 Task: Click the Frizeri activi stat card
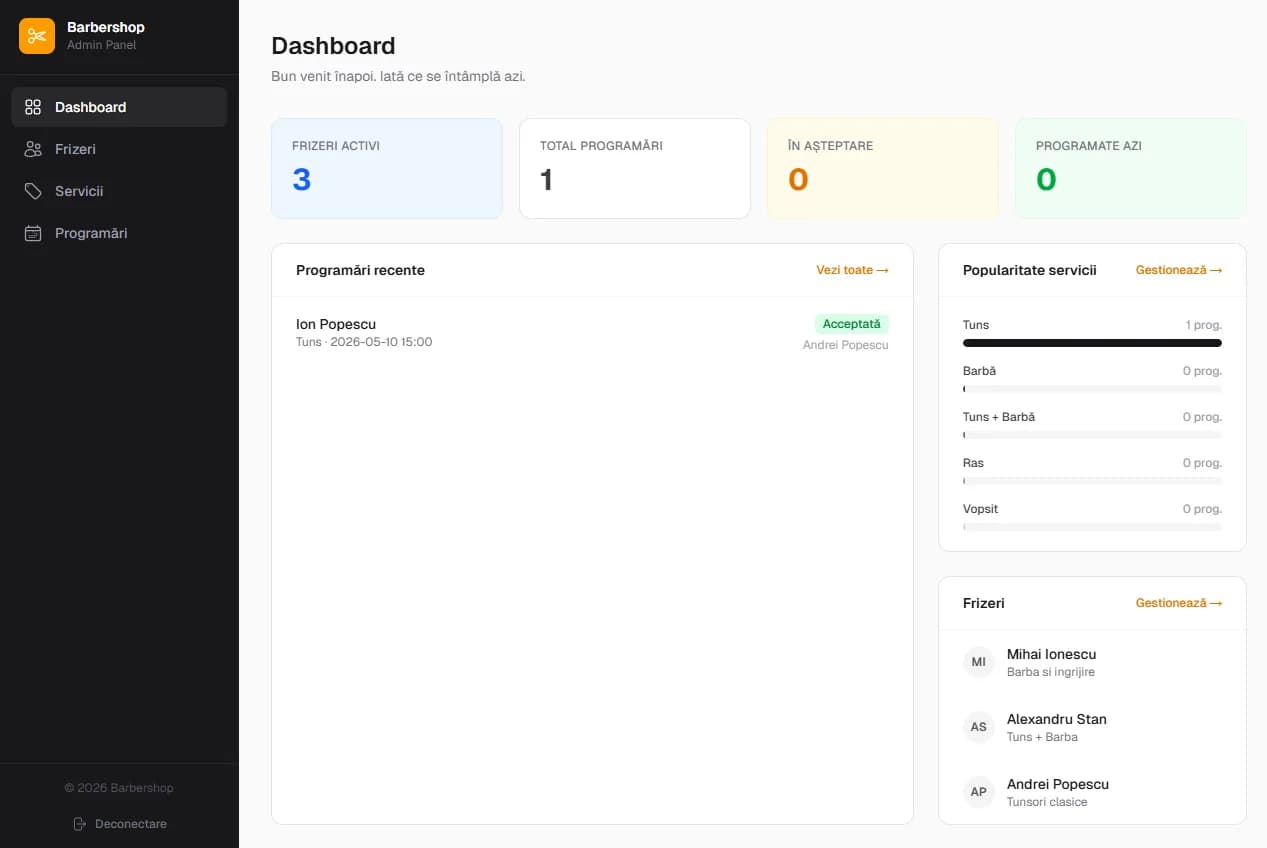click(x=387, y=168)
